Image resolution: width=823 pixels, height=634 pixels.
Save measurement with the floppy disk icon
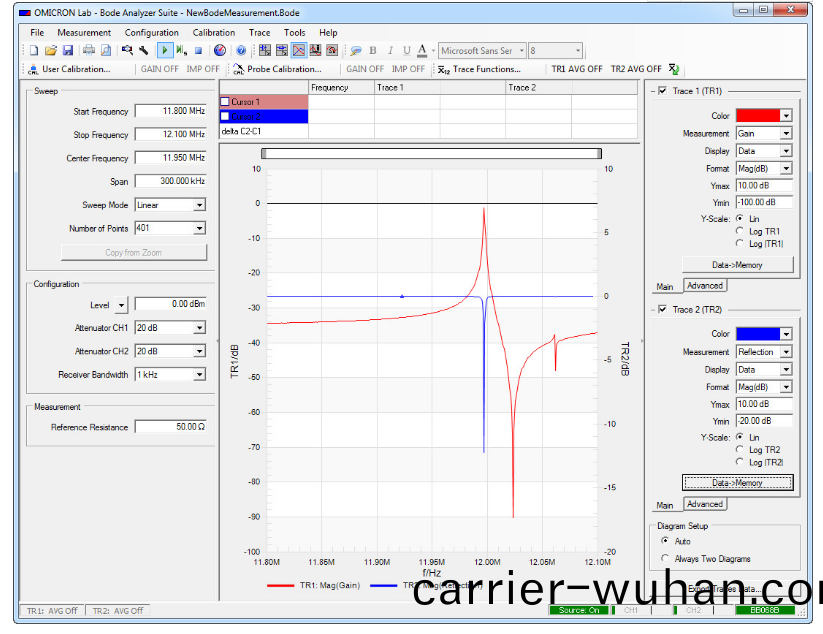pos(67,50)
